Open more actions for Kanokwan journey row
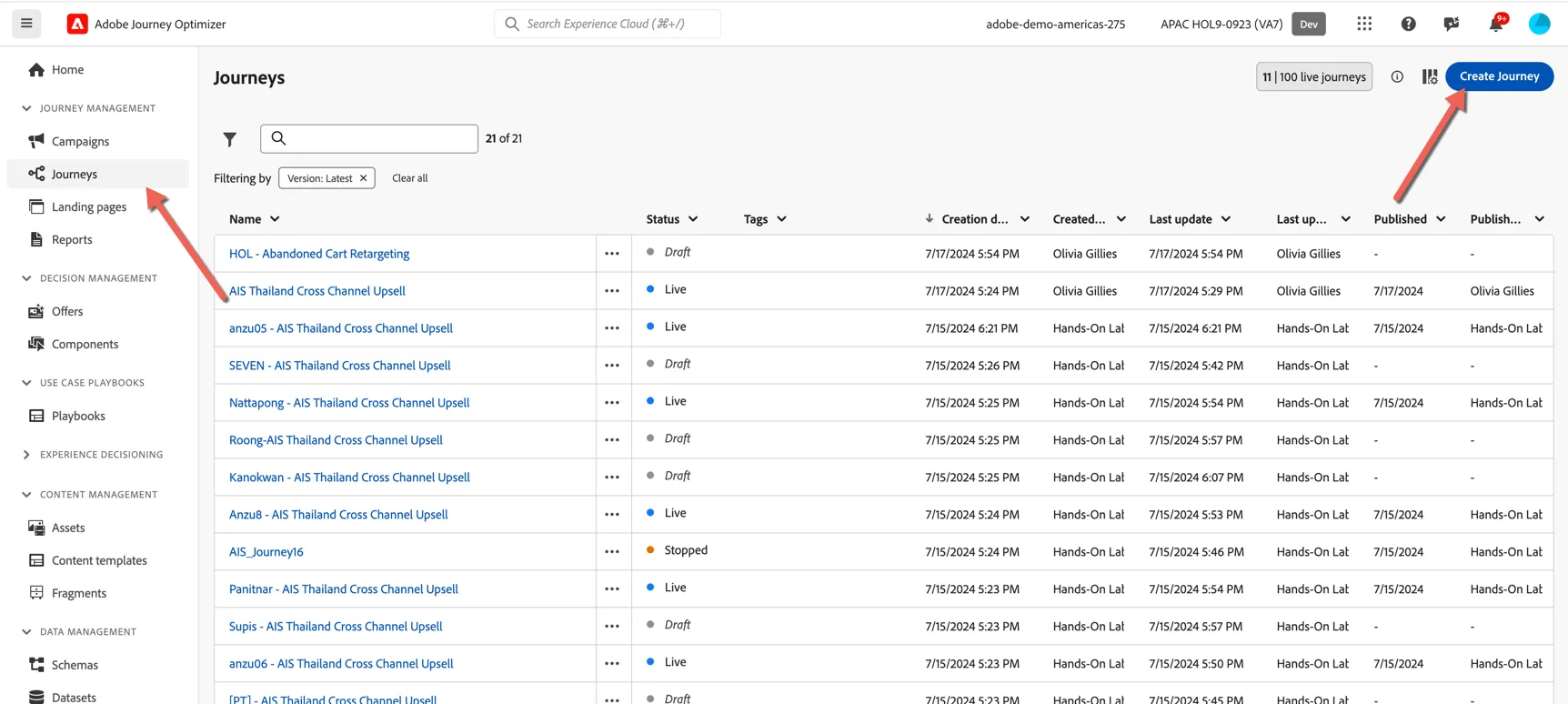Image resolution: width=1568 pixels, height=704 pixels. pos(612,478)
